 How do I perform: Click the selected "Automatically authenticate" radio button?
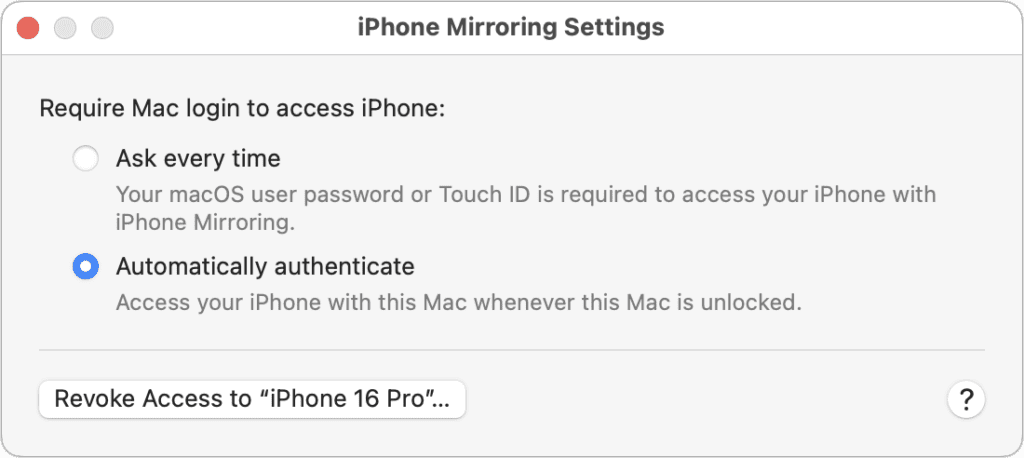86,267
